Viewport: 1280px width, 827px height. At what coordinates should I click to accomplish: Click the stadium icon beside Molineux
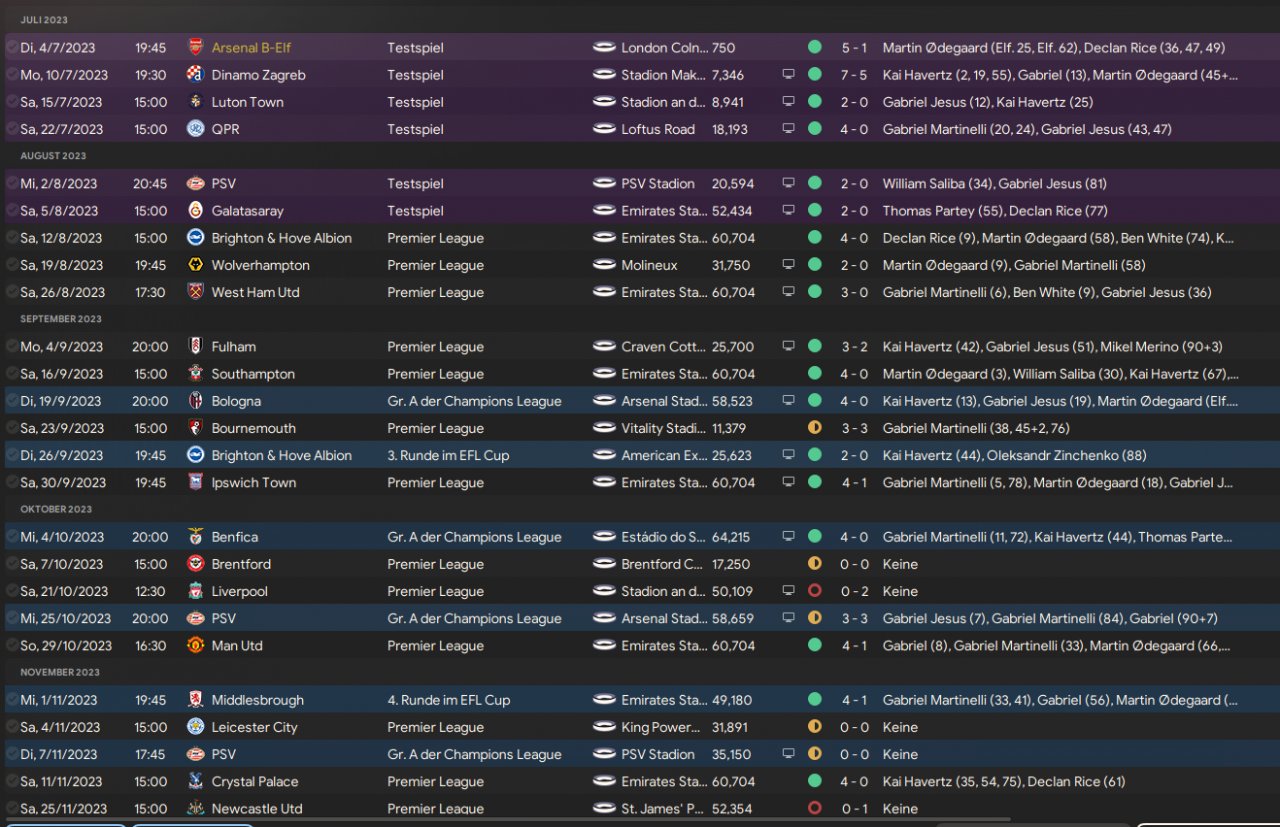coord(603,265)
